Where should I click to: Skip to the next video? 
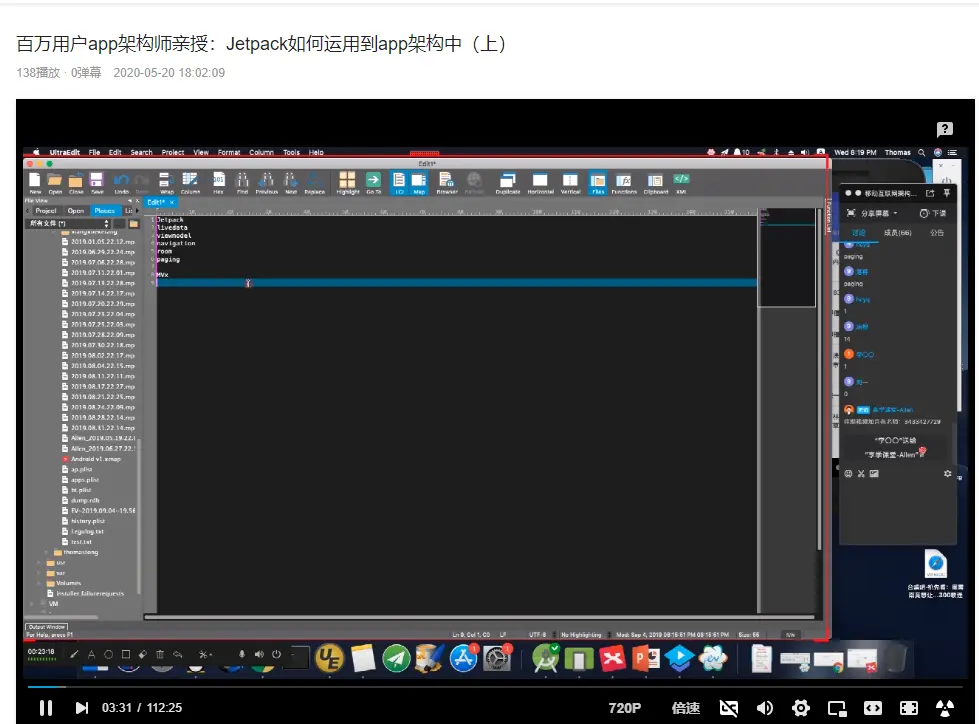[x=82, y=708]
